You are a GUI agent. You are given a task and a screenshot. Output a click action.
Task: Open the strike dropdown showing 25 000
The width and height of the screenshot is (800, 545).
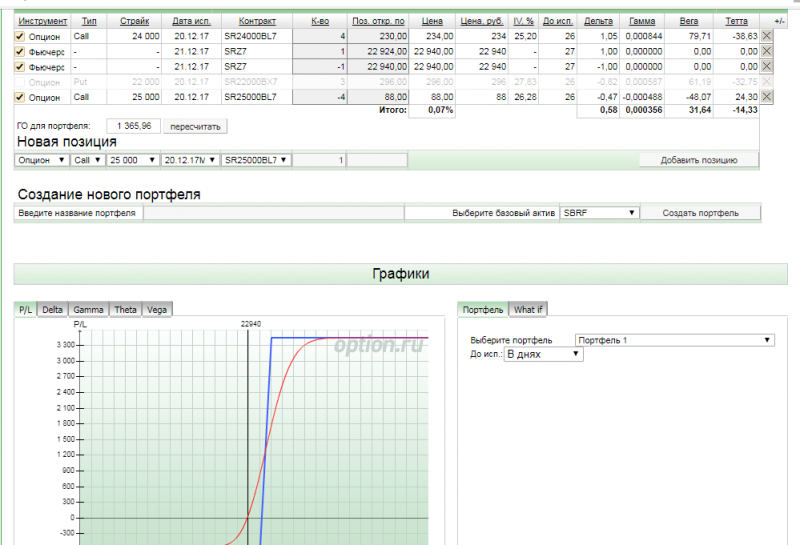[133, 159]
